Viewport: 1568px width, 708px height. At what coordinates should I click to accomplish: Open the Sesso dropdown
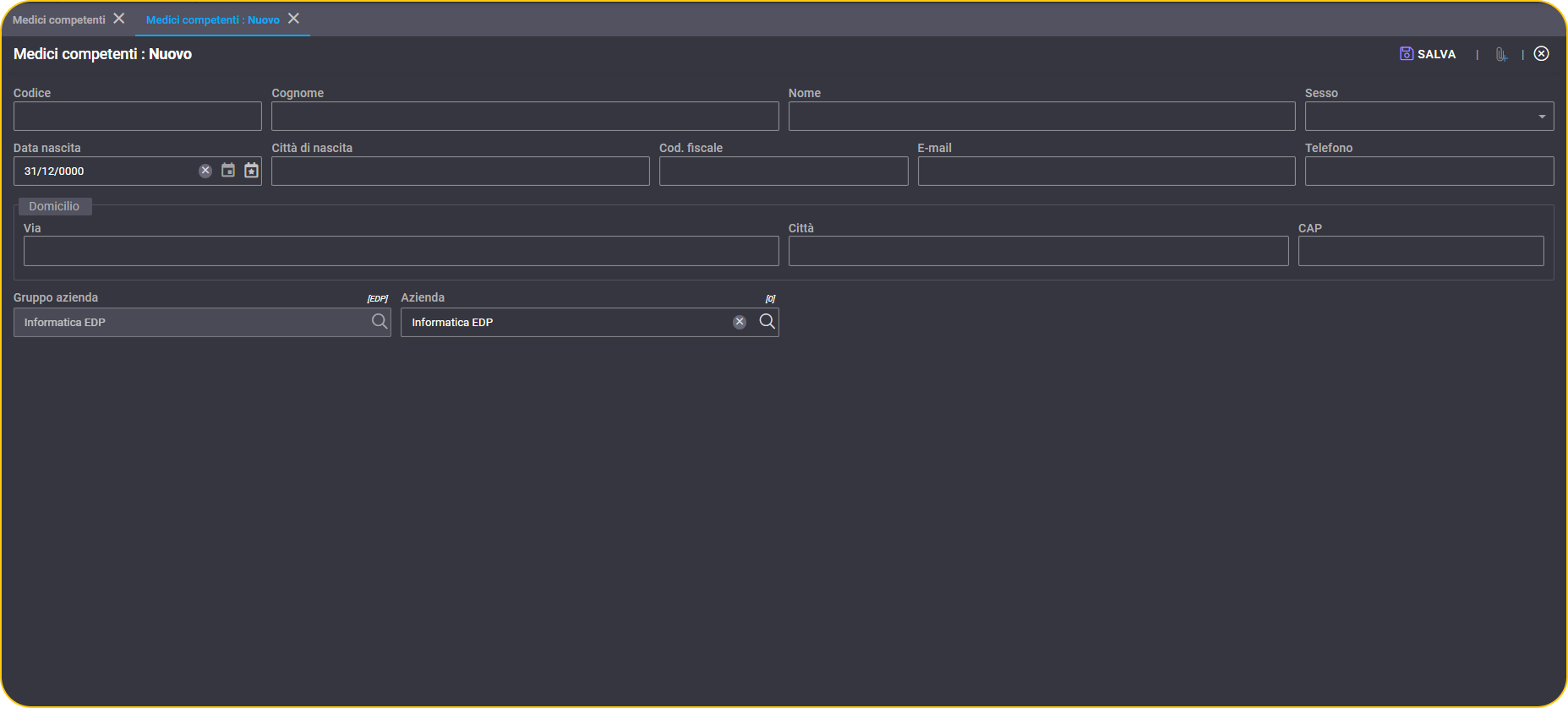point(1429,117)
